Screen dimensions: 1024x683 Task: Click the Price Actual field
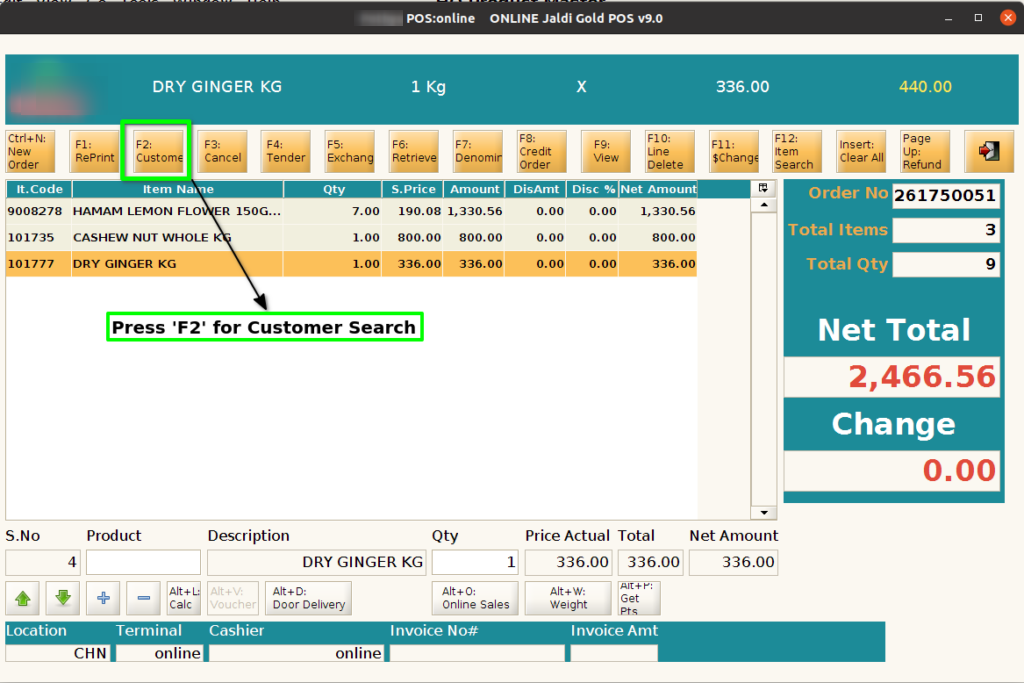(x=568, y=562)
